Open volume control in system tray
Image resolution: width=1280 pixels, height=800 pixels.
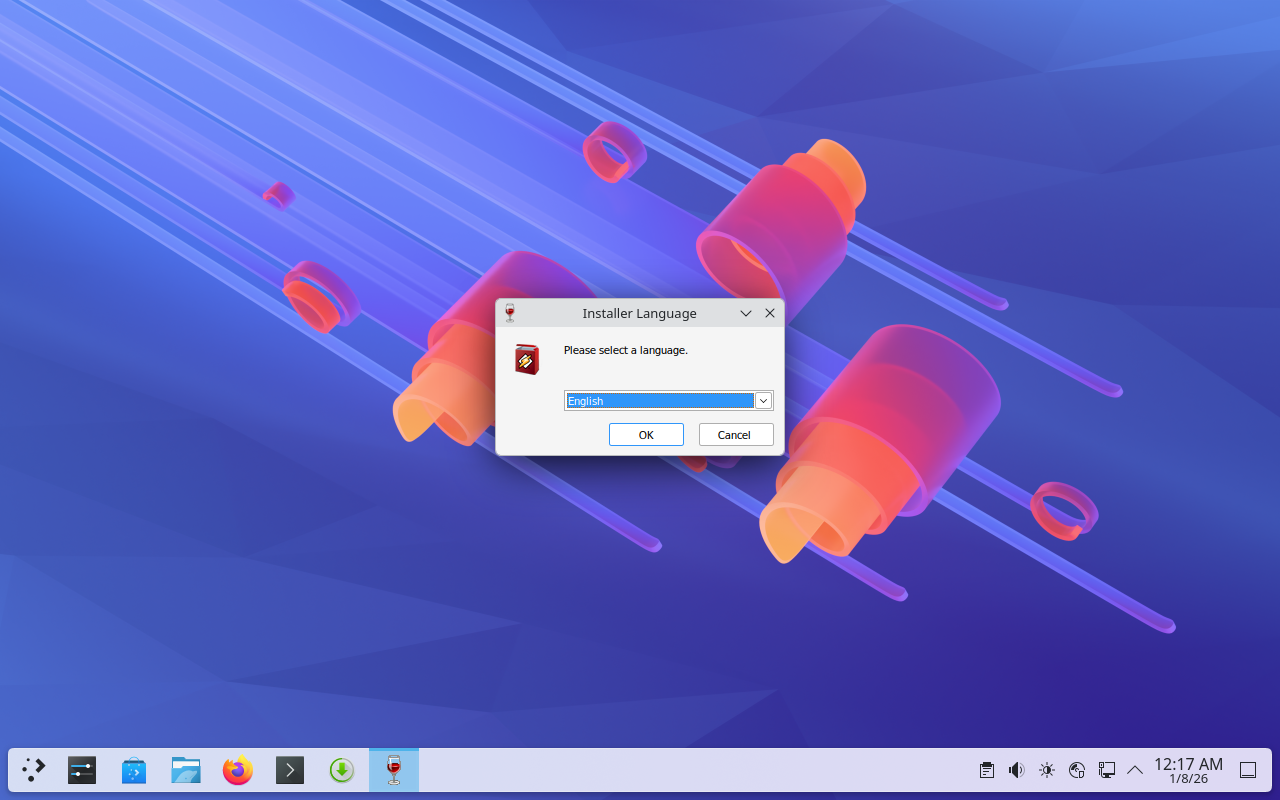[1017, 770]
